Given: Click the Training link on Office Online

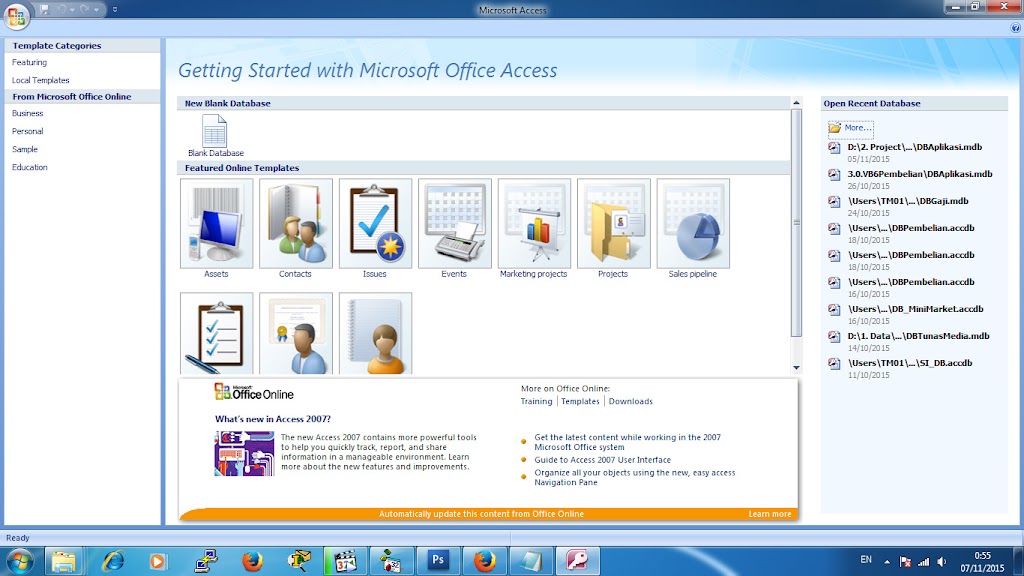Looking at the screenshot, I should pyautogui.click(x=536, y=402).
